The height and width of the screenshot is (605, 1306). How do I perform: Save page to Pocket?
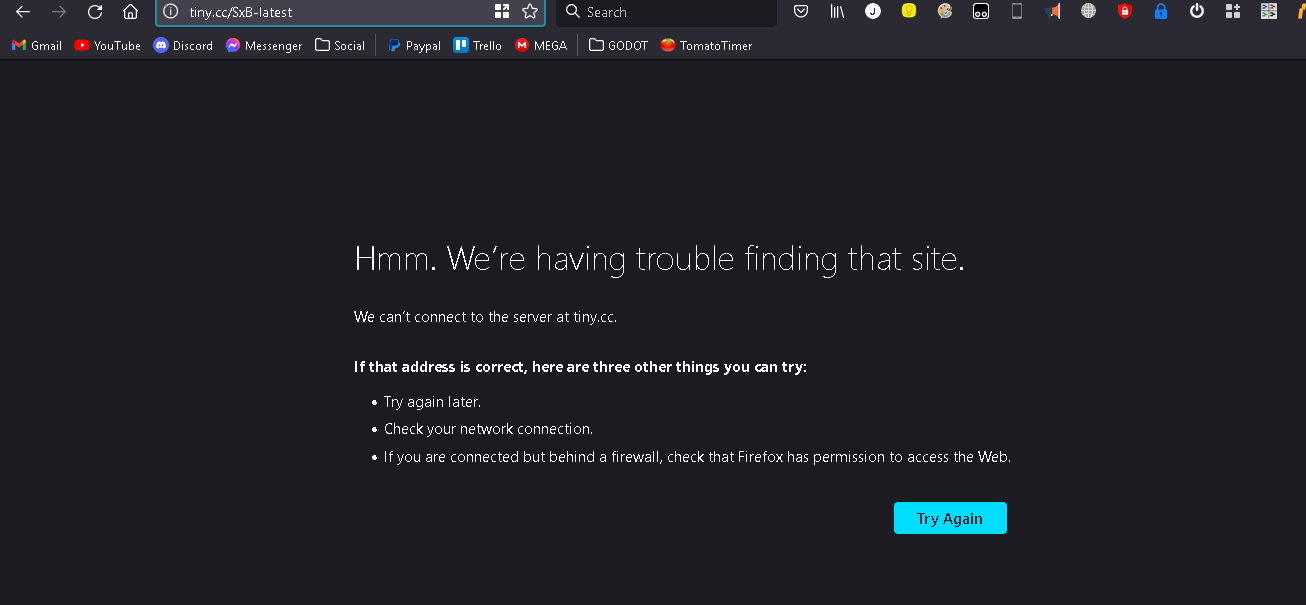tap(801, 12)
